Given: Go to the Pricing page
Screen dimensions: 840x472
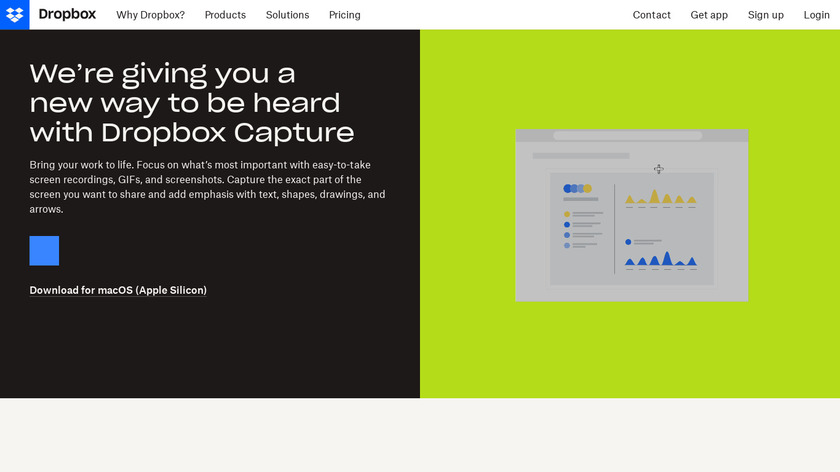Looking at the screenshot, I should (344, 15).
